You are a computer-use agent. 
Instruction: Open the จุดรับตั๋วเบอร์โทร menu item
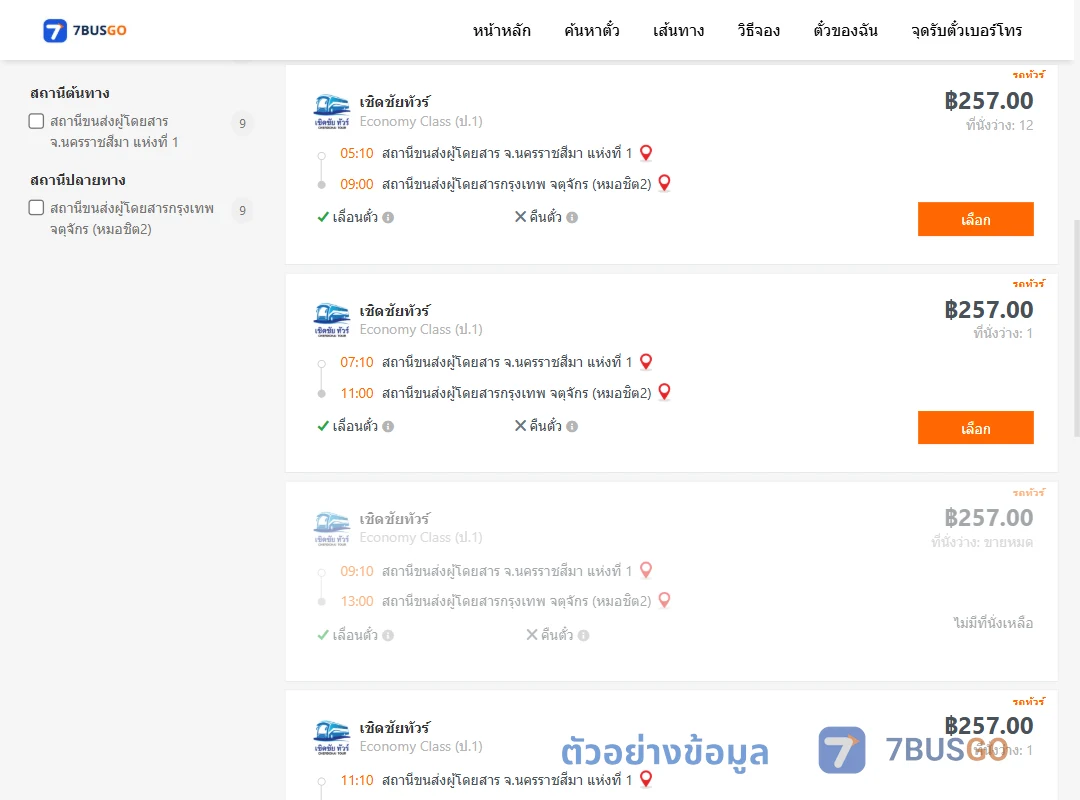click(966, 30)
